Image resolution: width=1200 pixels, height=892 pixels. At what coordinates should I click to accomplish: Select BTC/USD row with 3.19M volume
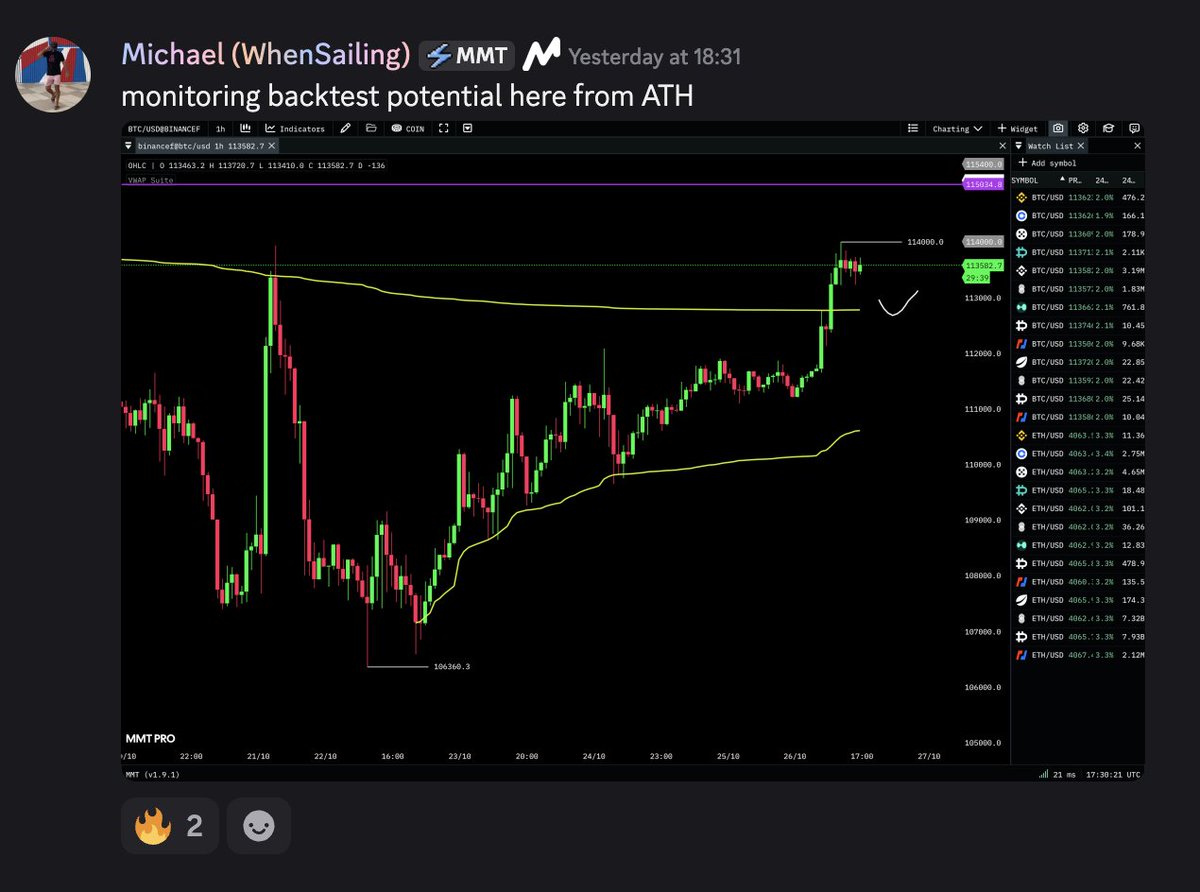[1078, 270]
